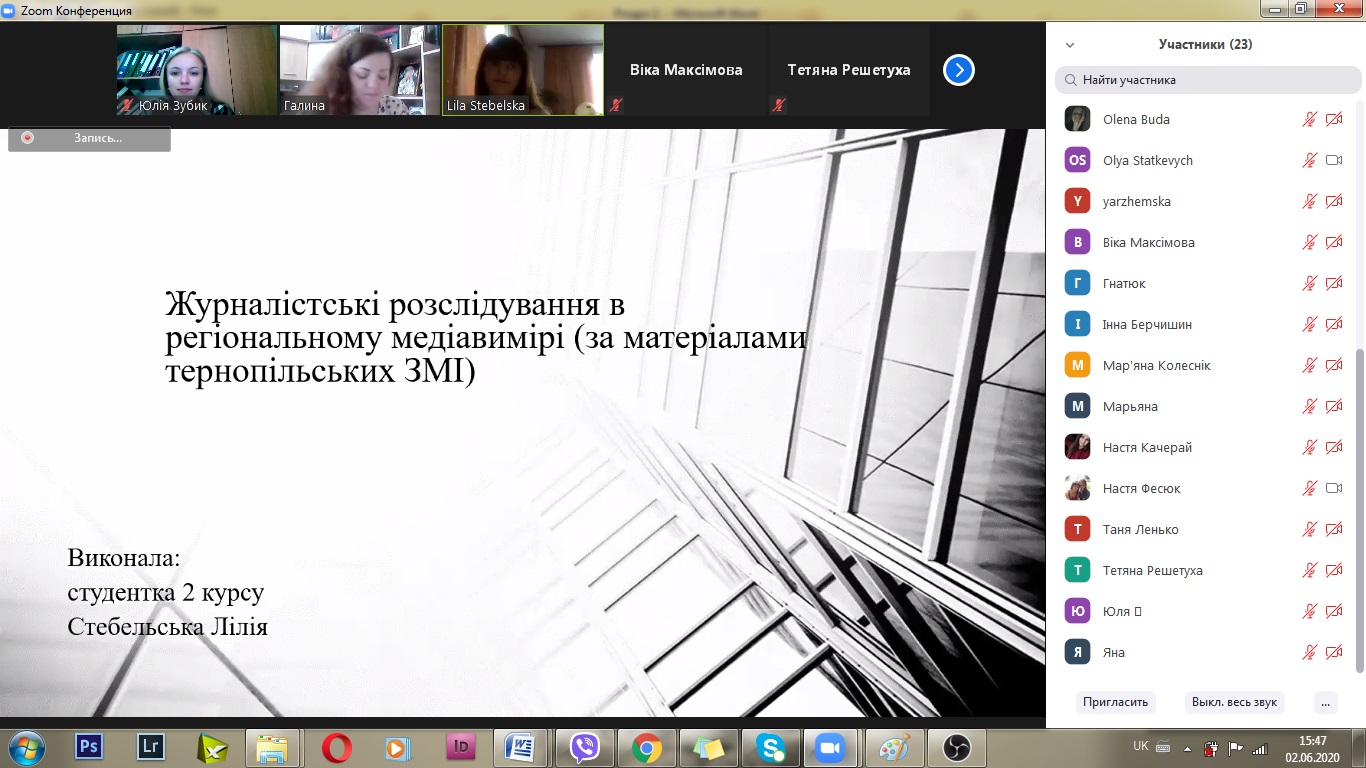1366x768 pixels.
Task: Click the camera icon next to Olya Statkevych
Action: 1333,160
